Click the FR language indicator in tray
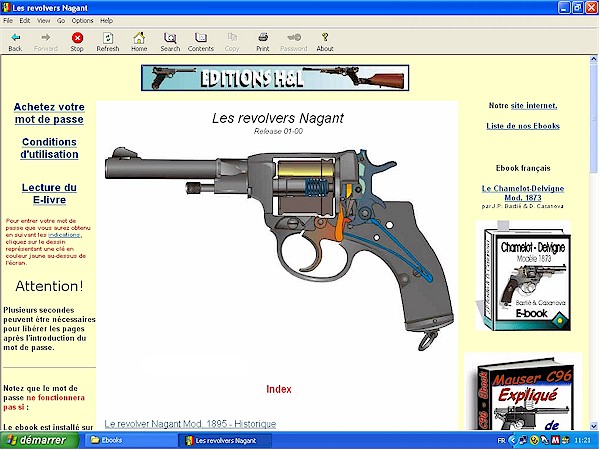This screenshot has width=600, height=450. (501, 441)
